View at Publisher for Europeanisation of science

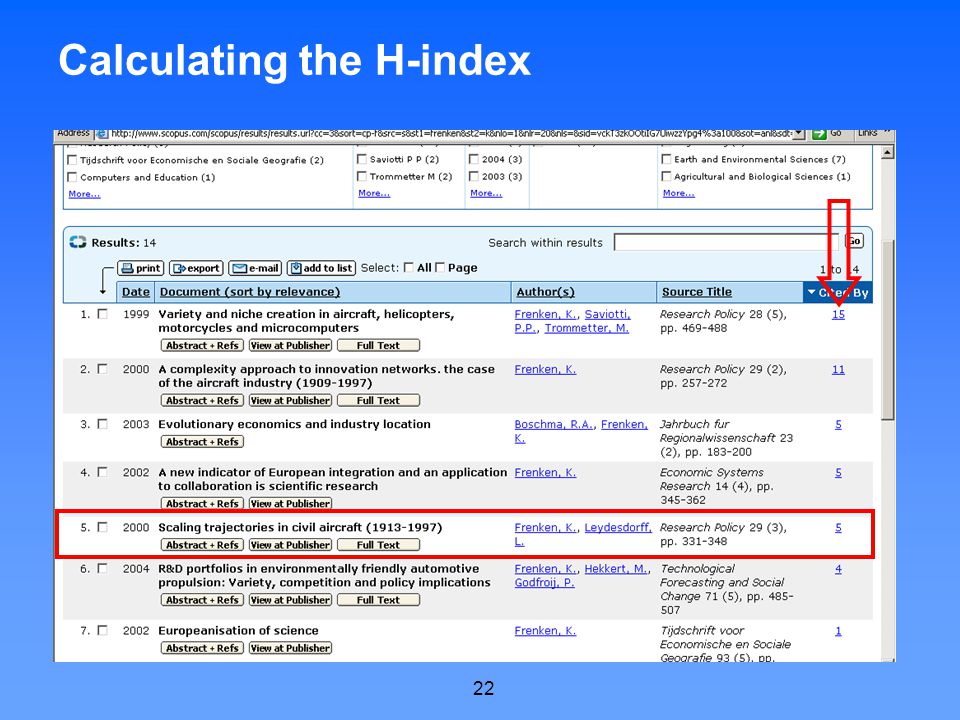290,648
